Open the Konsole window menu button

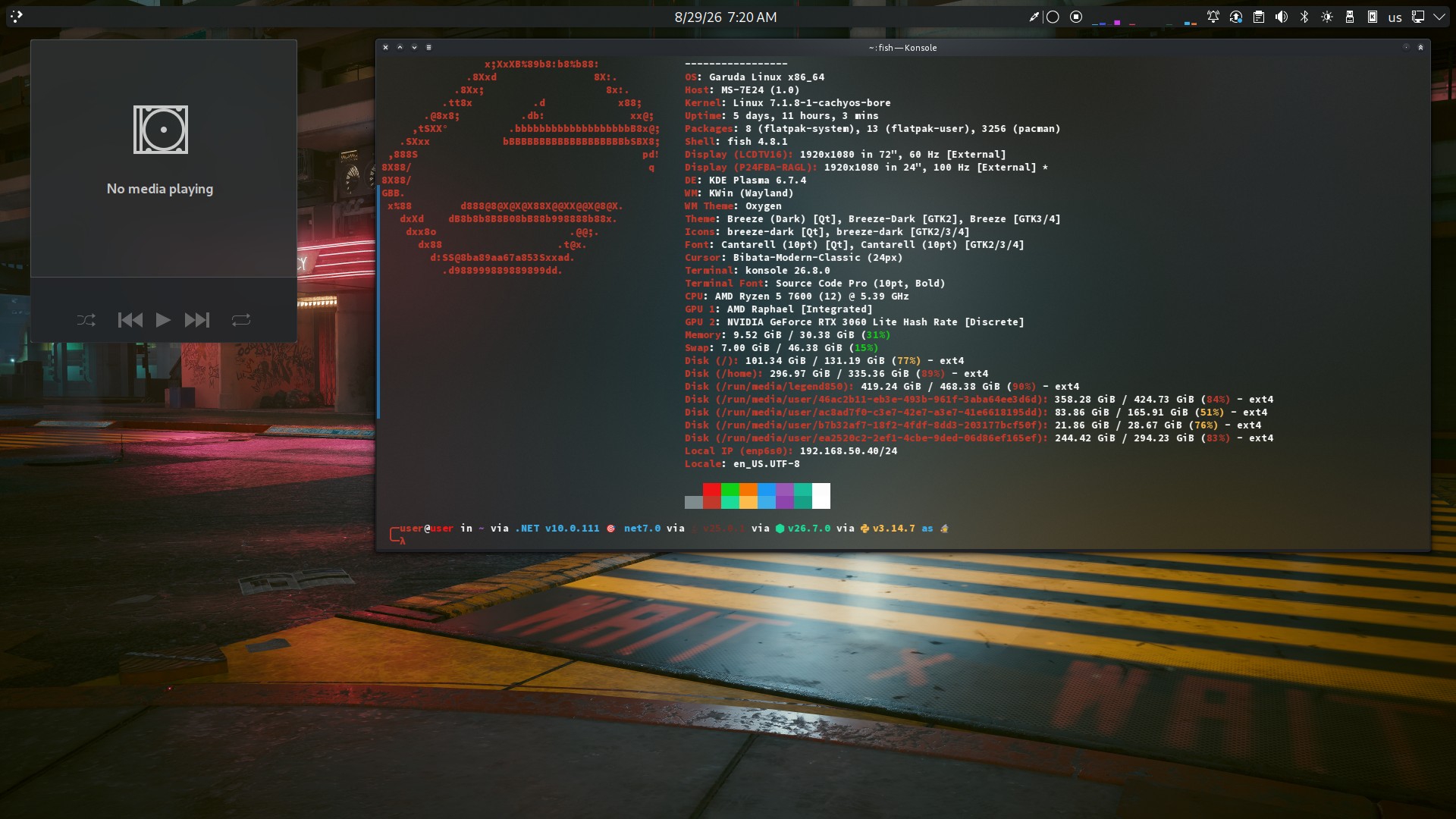click(428, 47)
